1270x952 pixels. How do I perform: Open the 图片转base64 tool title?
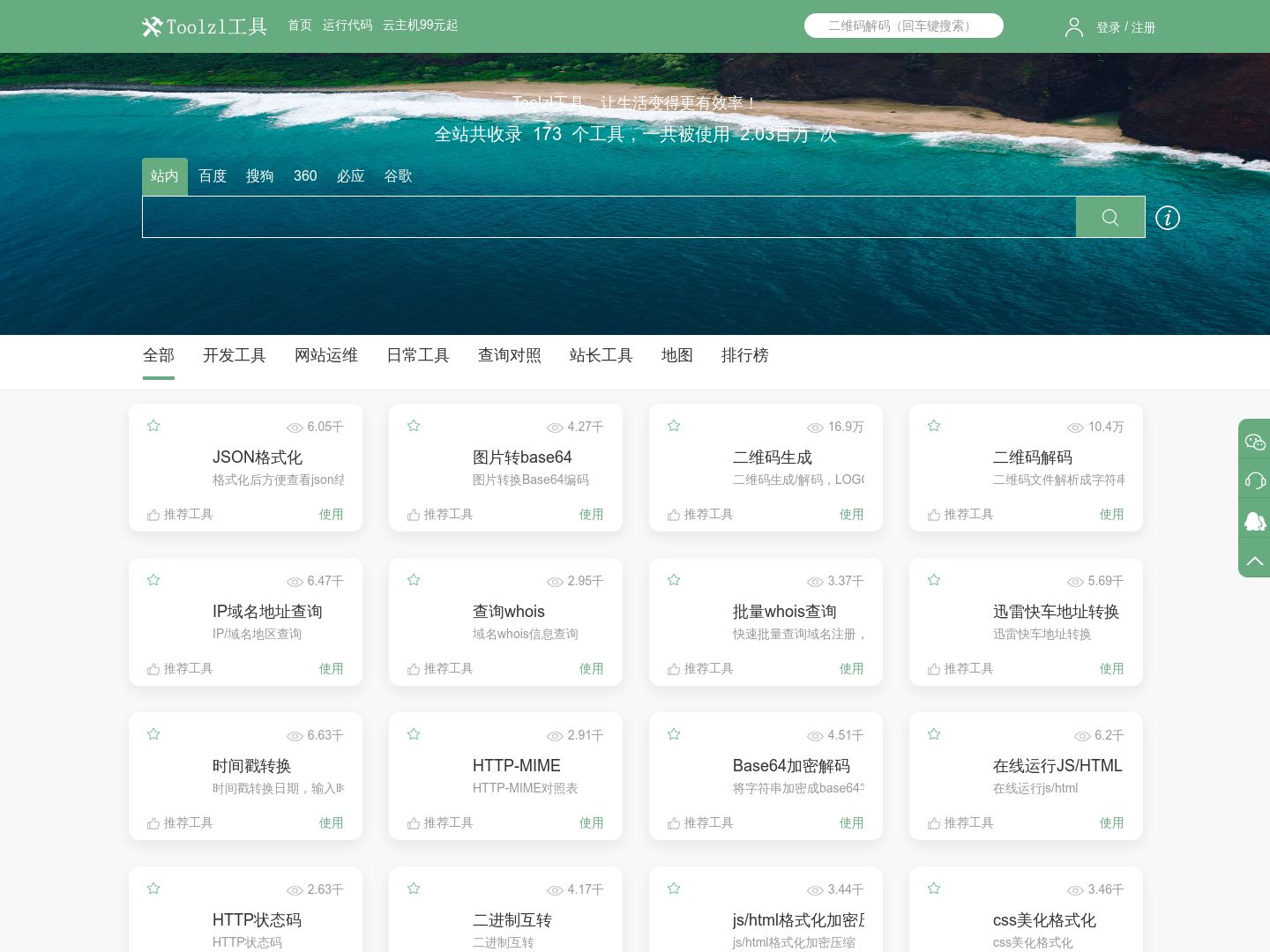(522, 457)
